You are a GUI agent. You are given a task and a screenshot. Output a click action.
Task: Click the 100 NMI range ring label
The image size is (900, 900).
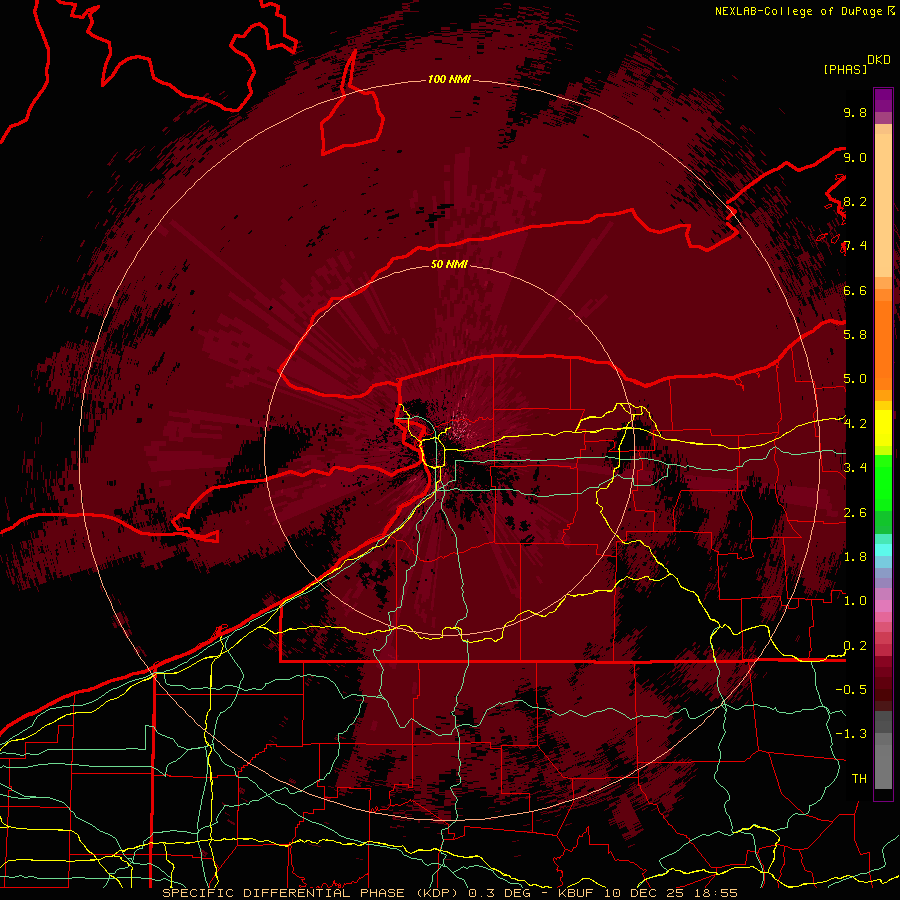tap(449, 79)
